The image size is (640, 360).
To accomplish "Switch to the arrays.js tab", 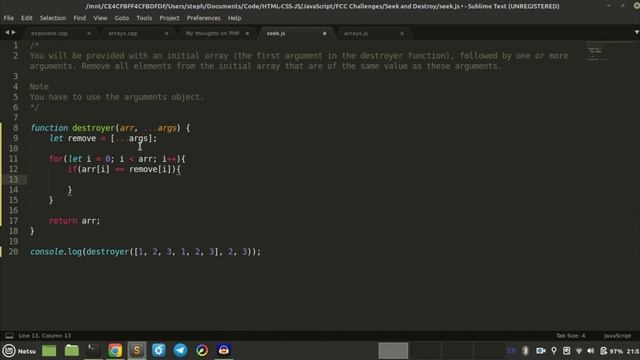I will point(356,33).
